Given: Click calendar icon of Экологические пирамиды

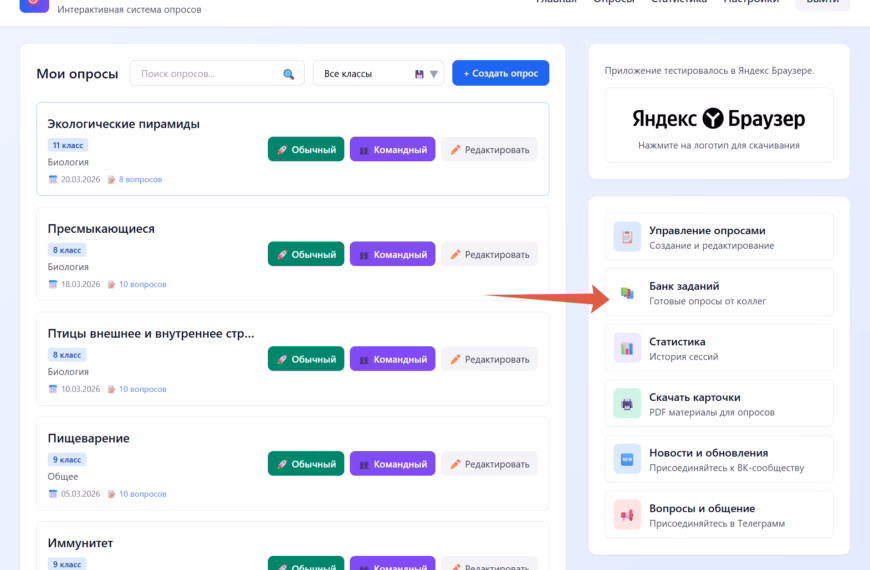Looking at the screenshot, I should pyautogui.click(x=53, y=179).
